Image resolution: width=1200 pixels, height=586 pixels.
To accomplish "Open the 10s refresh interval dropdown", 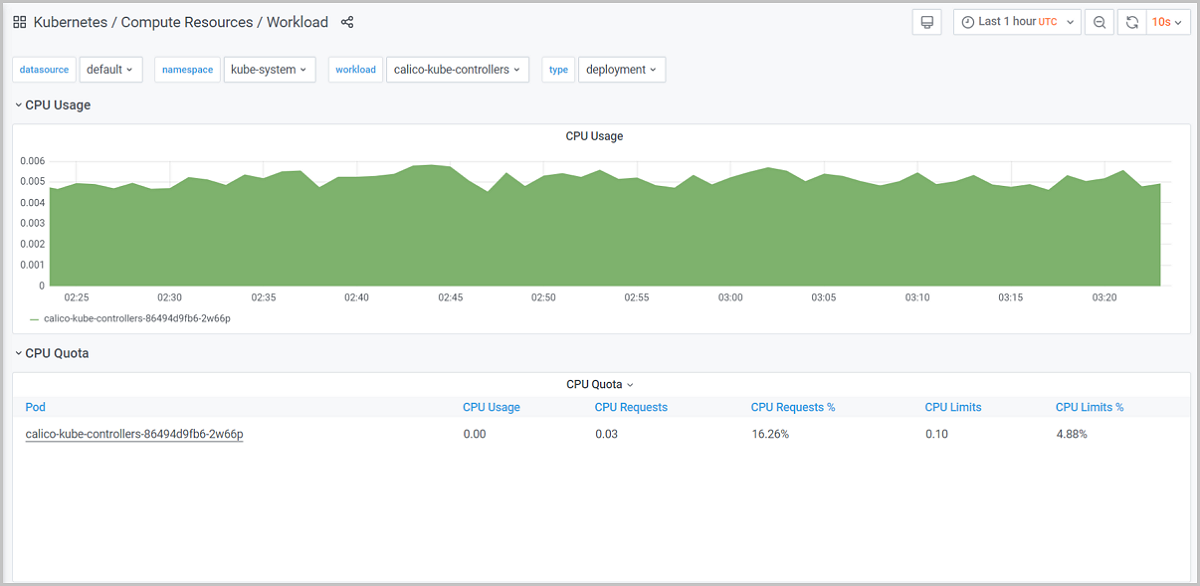I will tap(1166, 22).
